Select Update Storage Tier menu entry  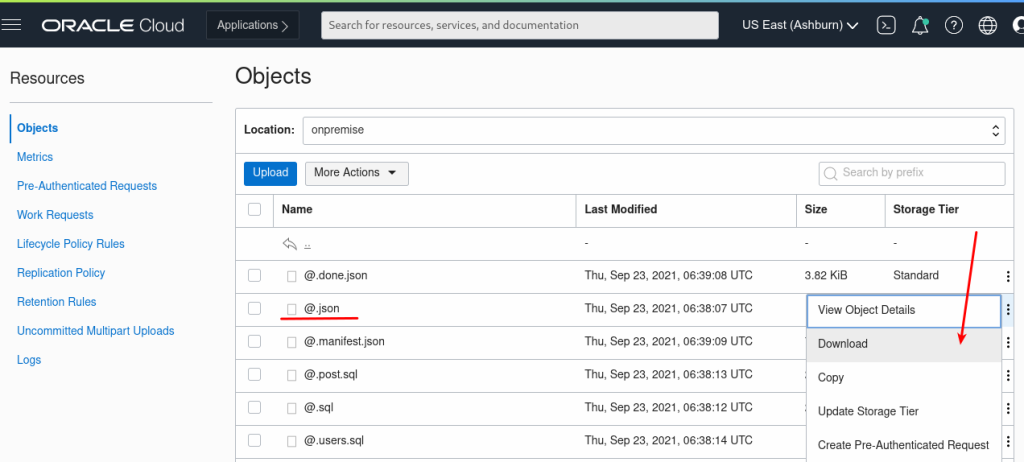[x=868, y=412]
